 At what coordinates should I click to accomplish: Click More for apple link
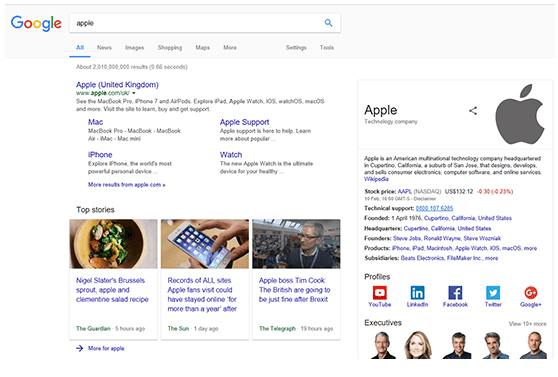(106, 348)
